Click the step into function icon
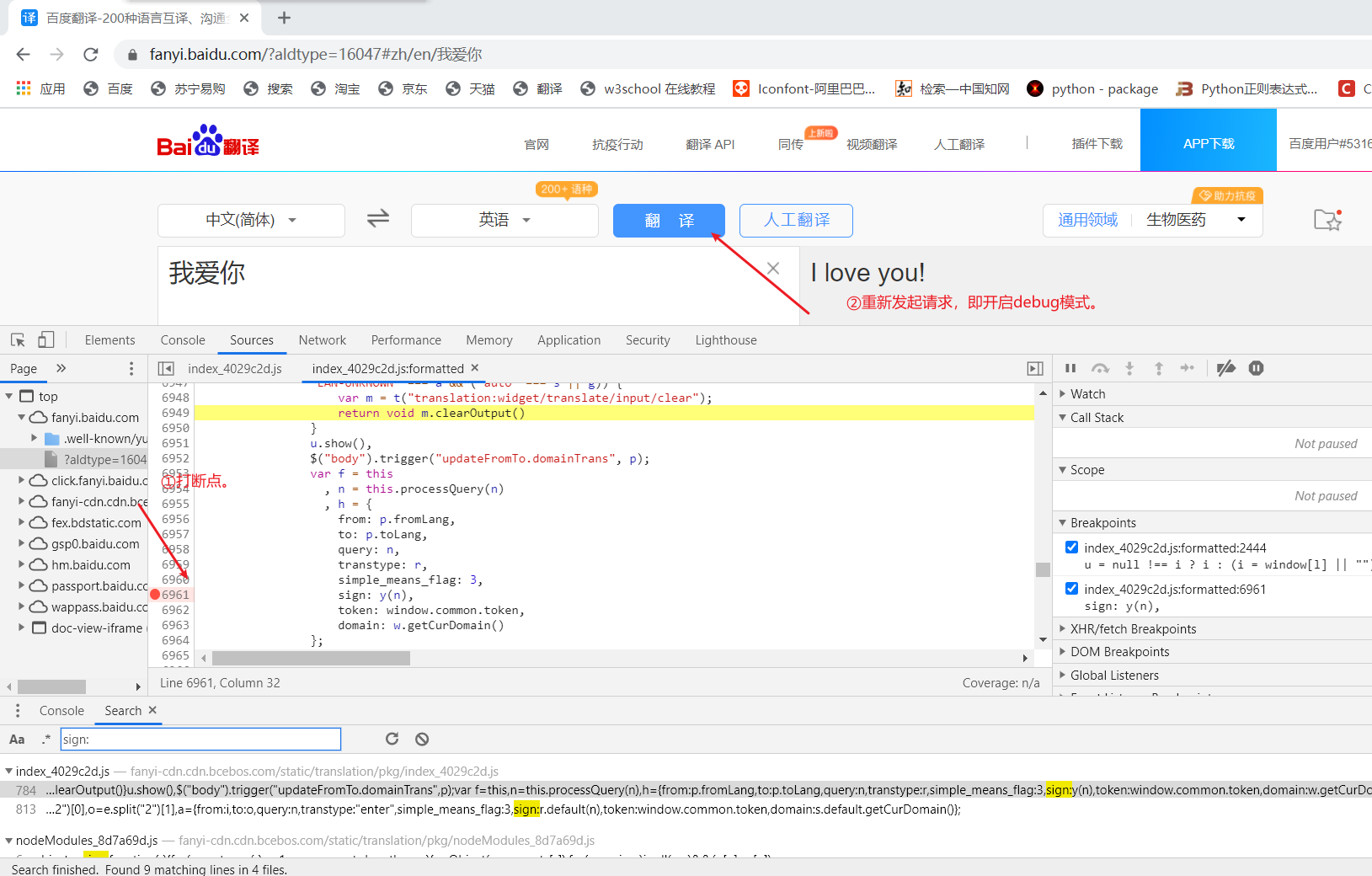Image resolution: width=1372 pixels, height=876 pixels. point(1129,368)
